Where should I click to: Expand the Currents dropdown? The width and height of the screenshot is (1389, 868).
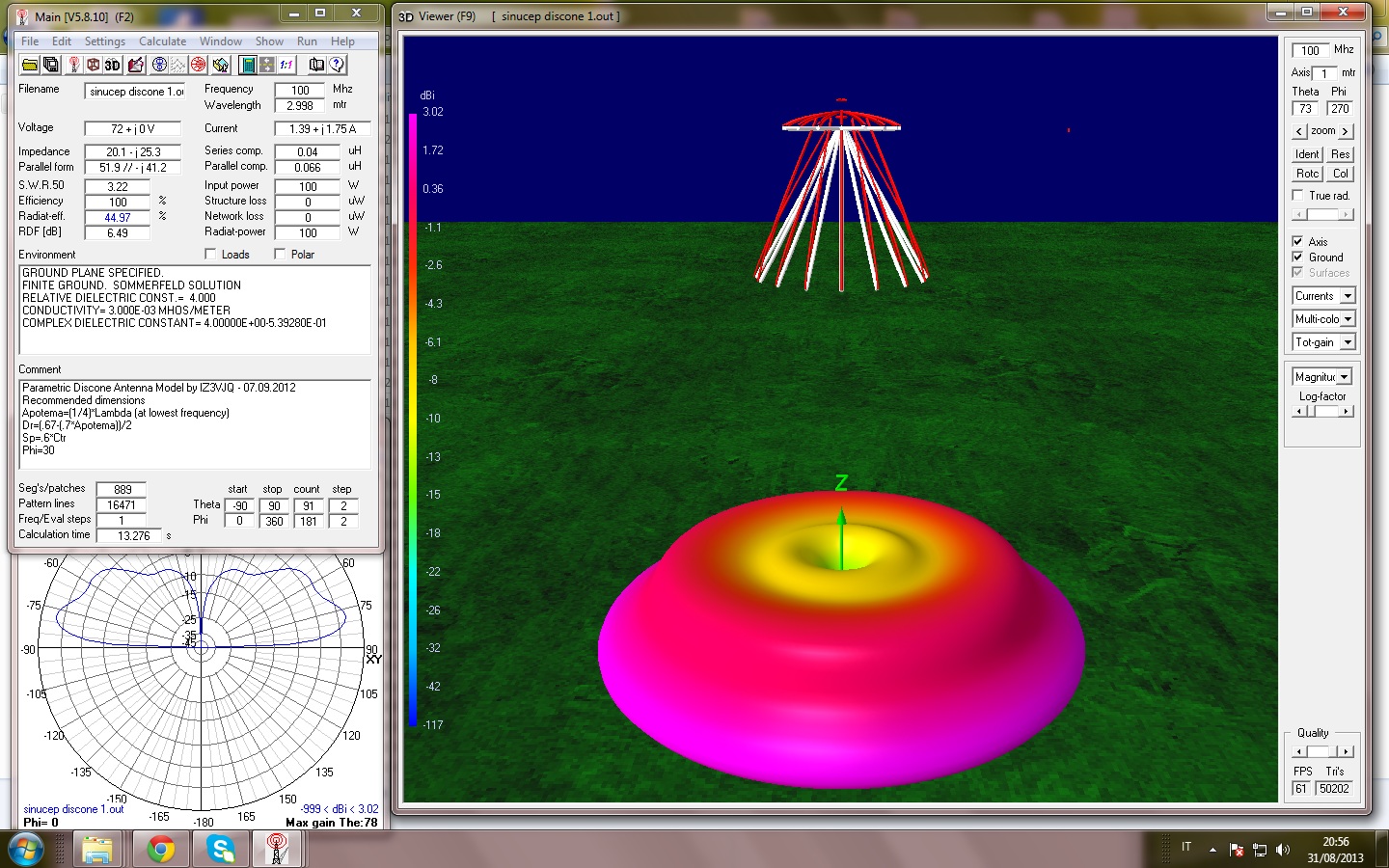click(x=1348, y=296)
